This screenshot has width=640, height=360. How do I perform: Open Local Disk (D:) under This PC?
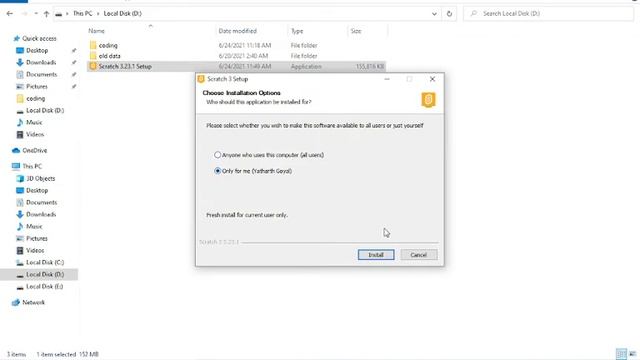pyautogui.click(x=45, y=275)
